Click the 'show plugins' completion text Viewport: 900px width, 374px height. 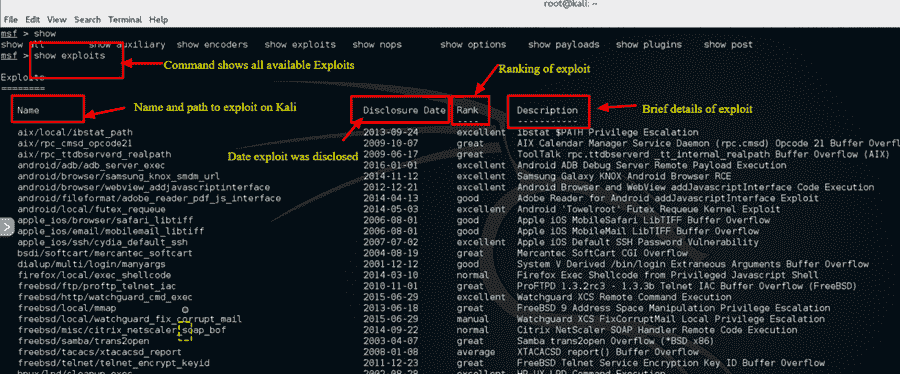pyautogui.click(x=649, y=44)
